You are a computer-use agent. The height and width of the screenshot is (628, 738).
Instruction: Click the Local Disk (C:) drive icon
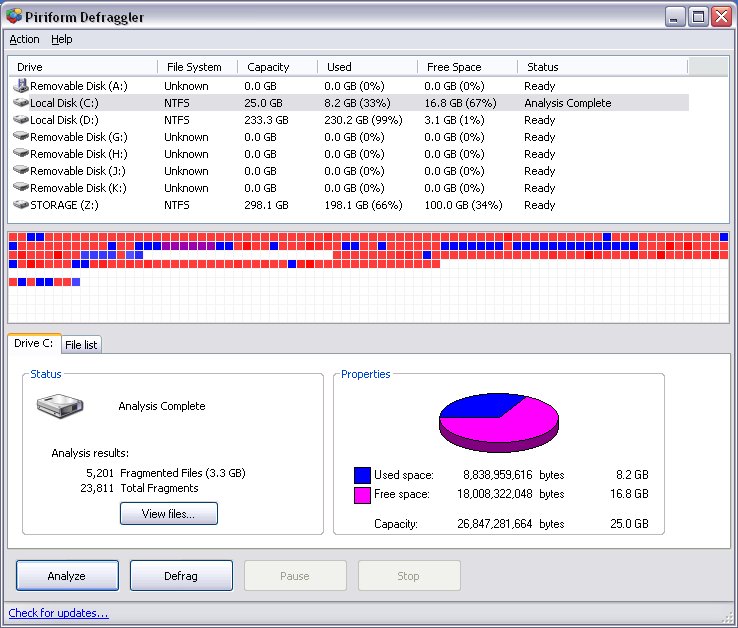click(21, 103)
